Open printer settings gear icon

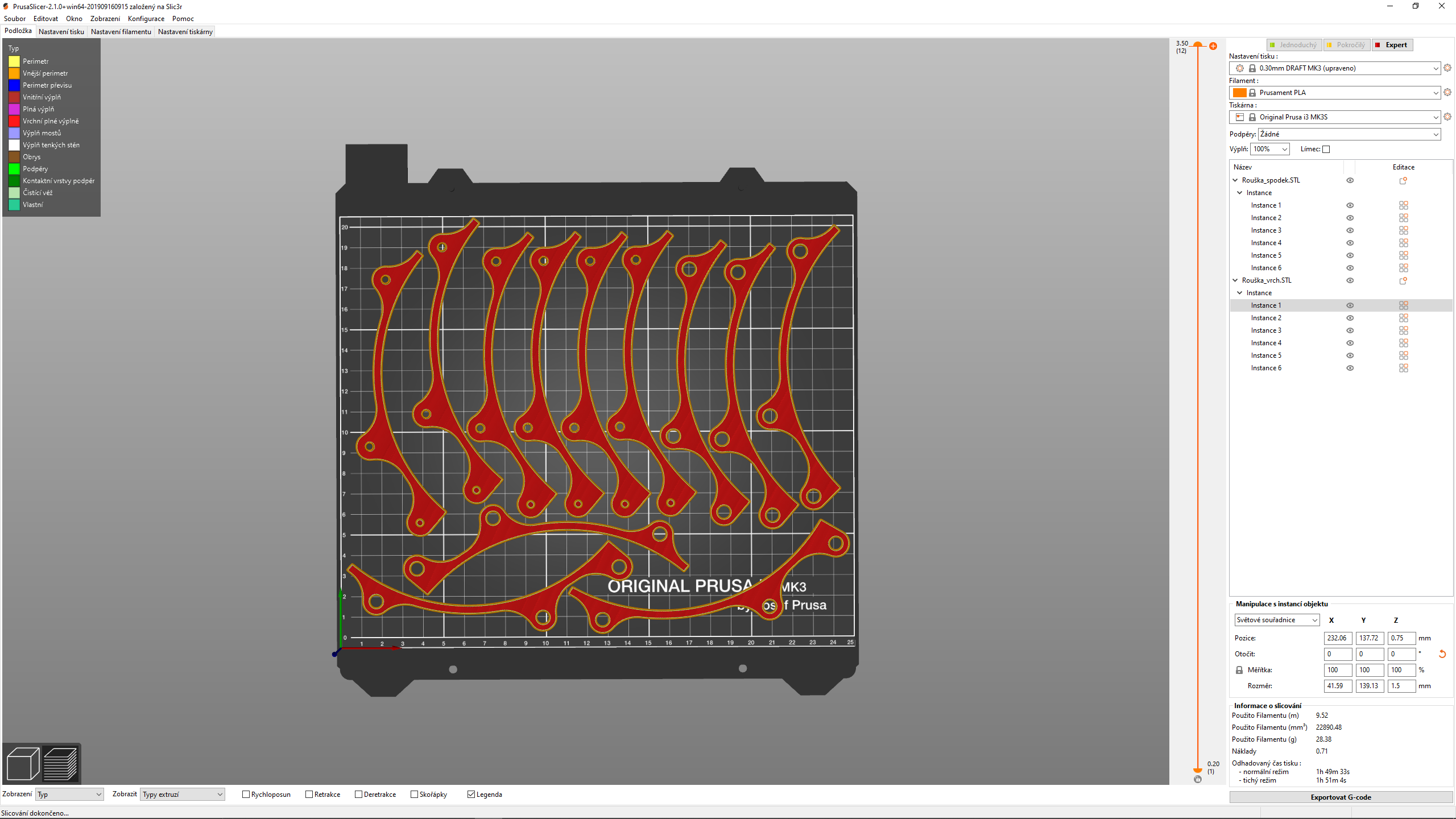1447,117
